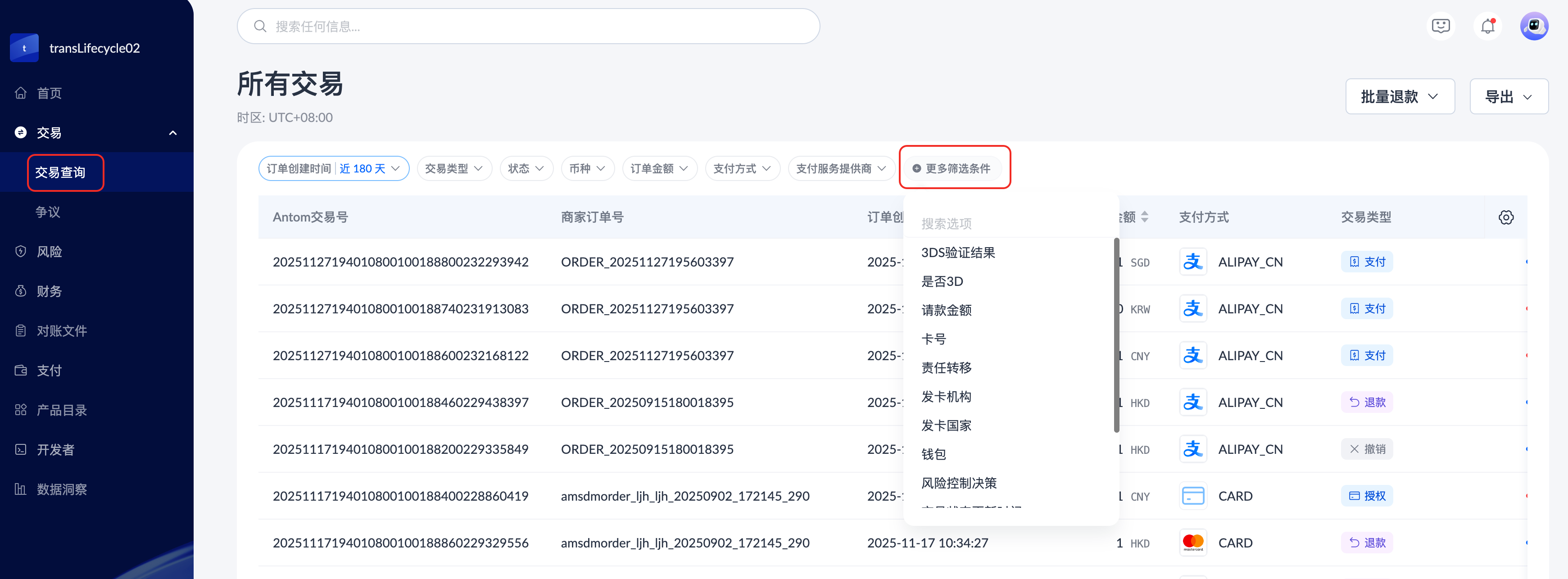Collapse the 交易 sidebar section
The height and width of the screenshot is (579, 1568).
[x=173, y=133]
